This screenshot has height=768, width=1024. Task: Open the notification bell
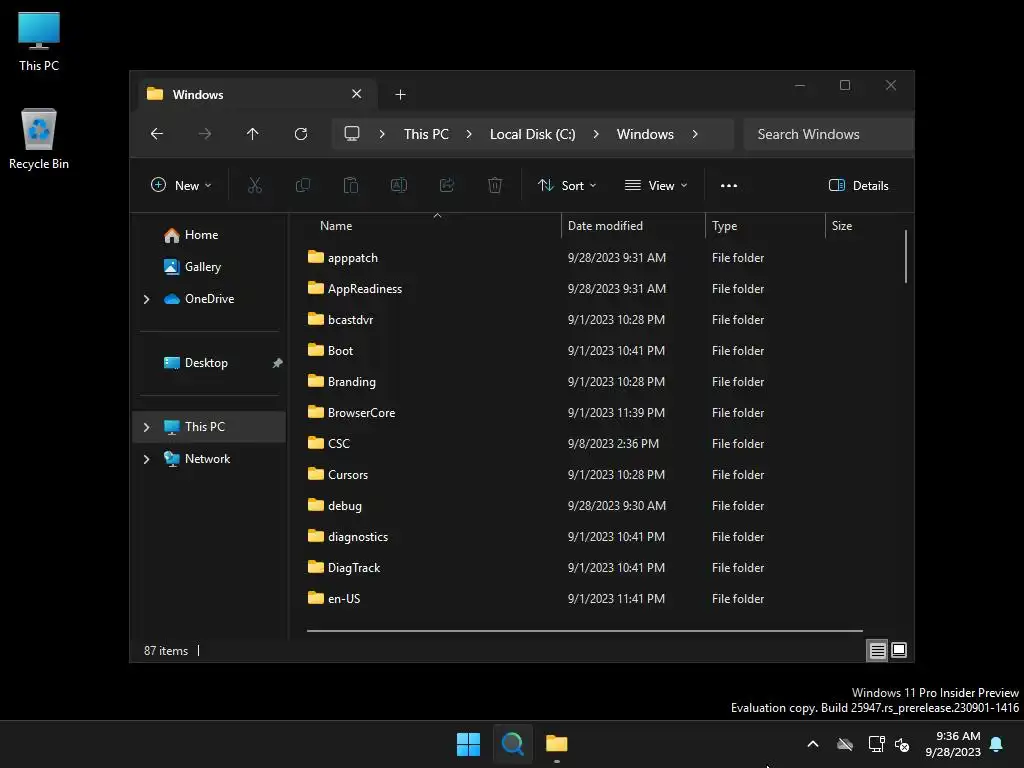coord(997,744)
